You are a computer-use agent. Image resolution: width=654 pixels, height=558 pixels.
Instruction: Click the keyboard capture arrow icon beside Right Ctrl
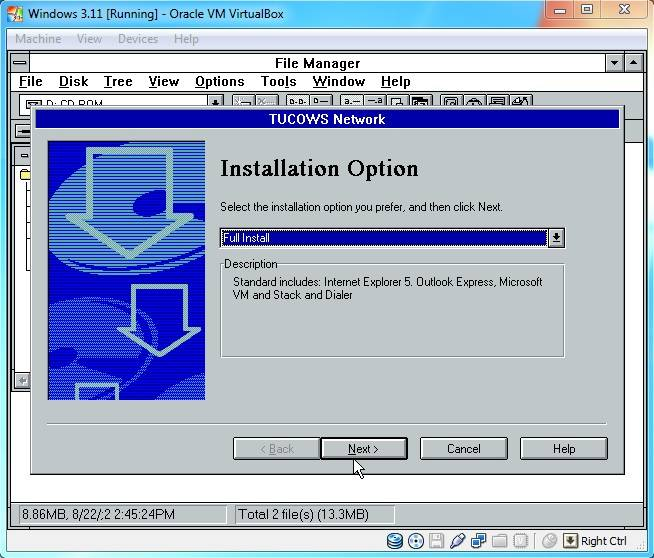pos(570,541)
